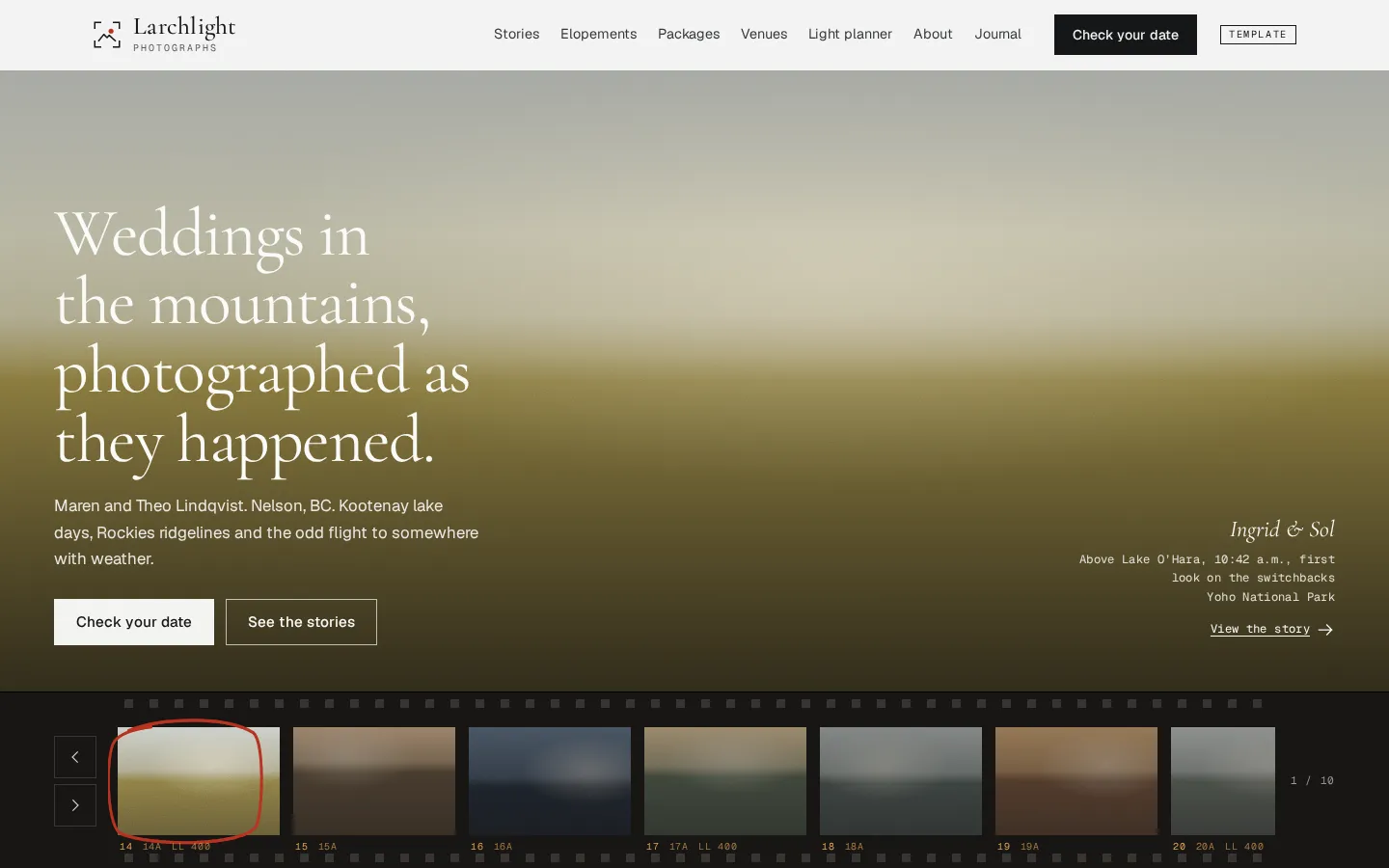Click the Larchlight Photographs wordmark
Viewport: 1389px width, 868px height.
[x=184, y=34]
